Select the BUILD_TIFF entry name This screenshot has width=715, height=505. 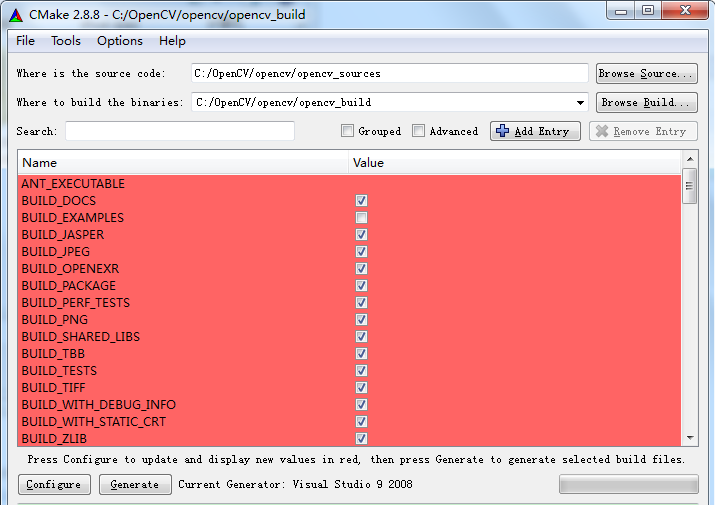point(53,388)
